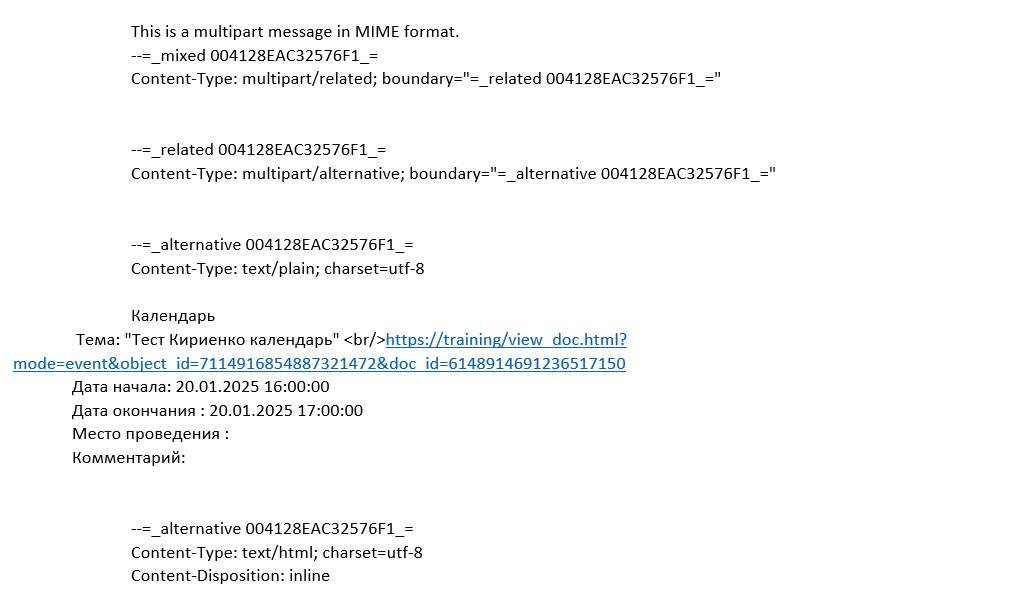Click the "Content-Disposition: inline" line

(x=230, y=576)
